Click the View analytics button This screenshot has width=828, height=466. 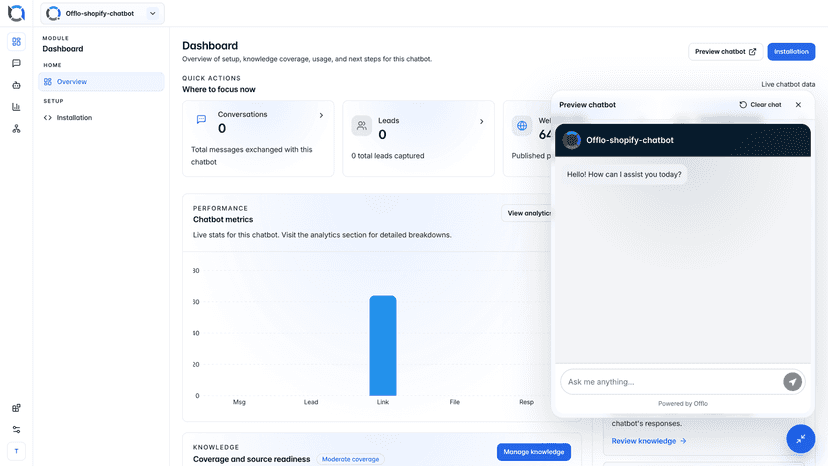[x=528, y=213]
